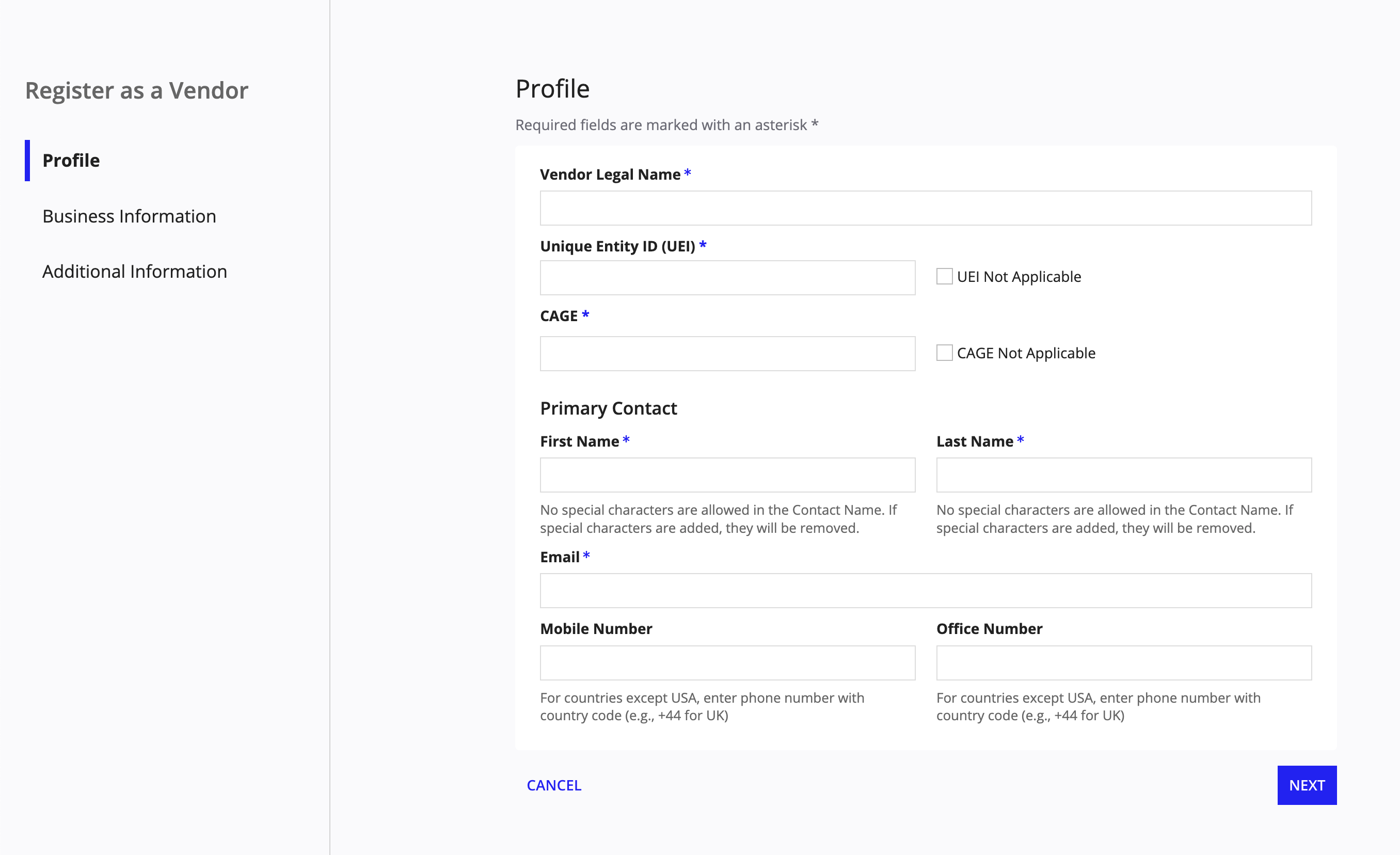The image size is (1400, 855).
Task: Click the Primary Contact section label
Action: pos(609,407)
